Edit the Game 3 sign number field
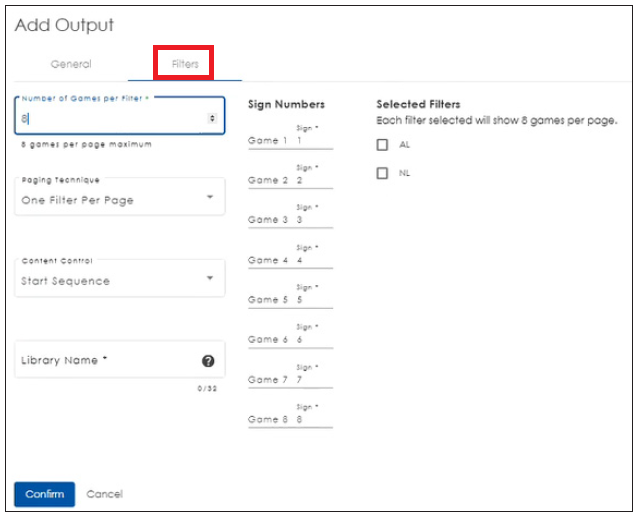 [313, 220]
